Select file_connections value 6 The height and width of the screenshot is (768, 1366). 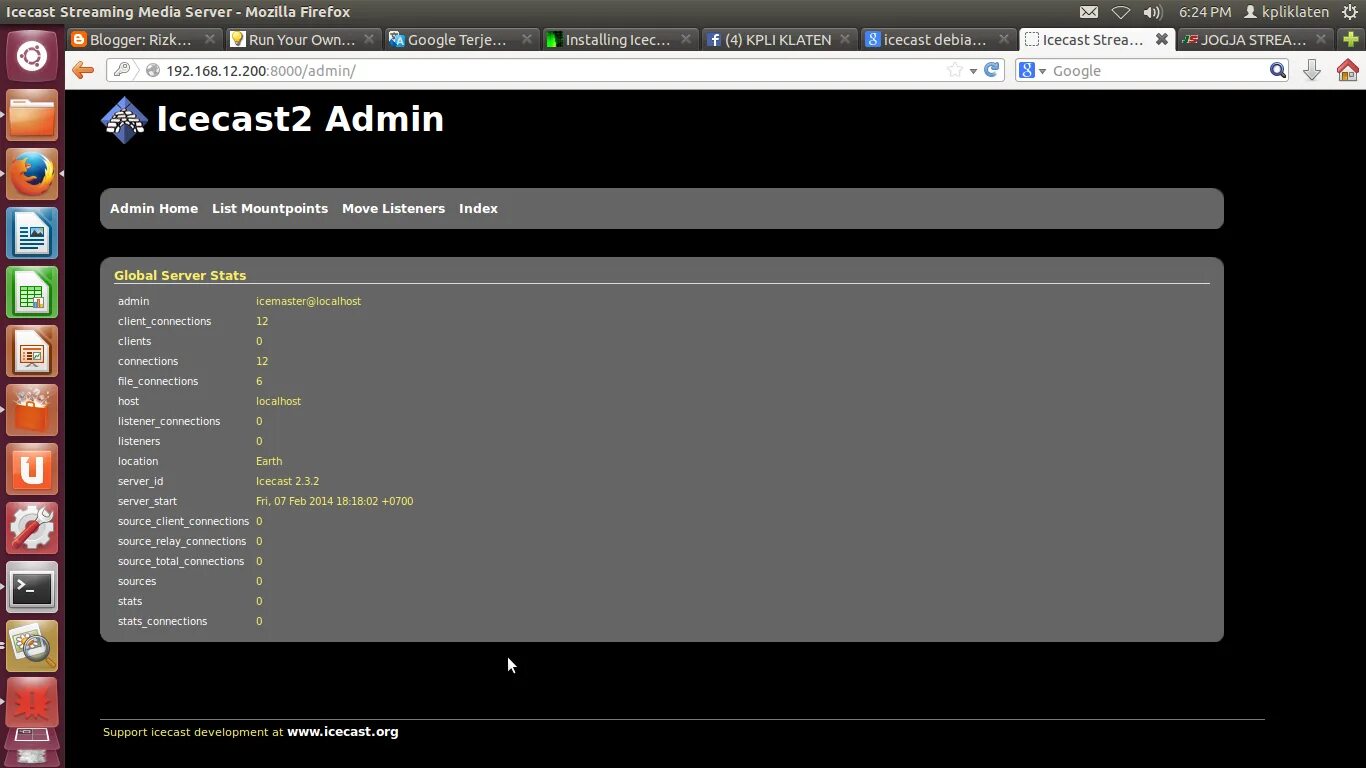coord(259,381)
